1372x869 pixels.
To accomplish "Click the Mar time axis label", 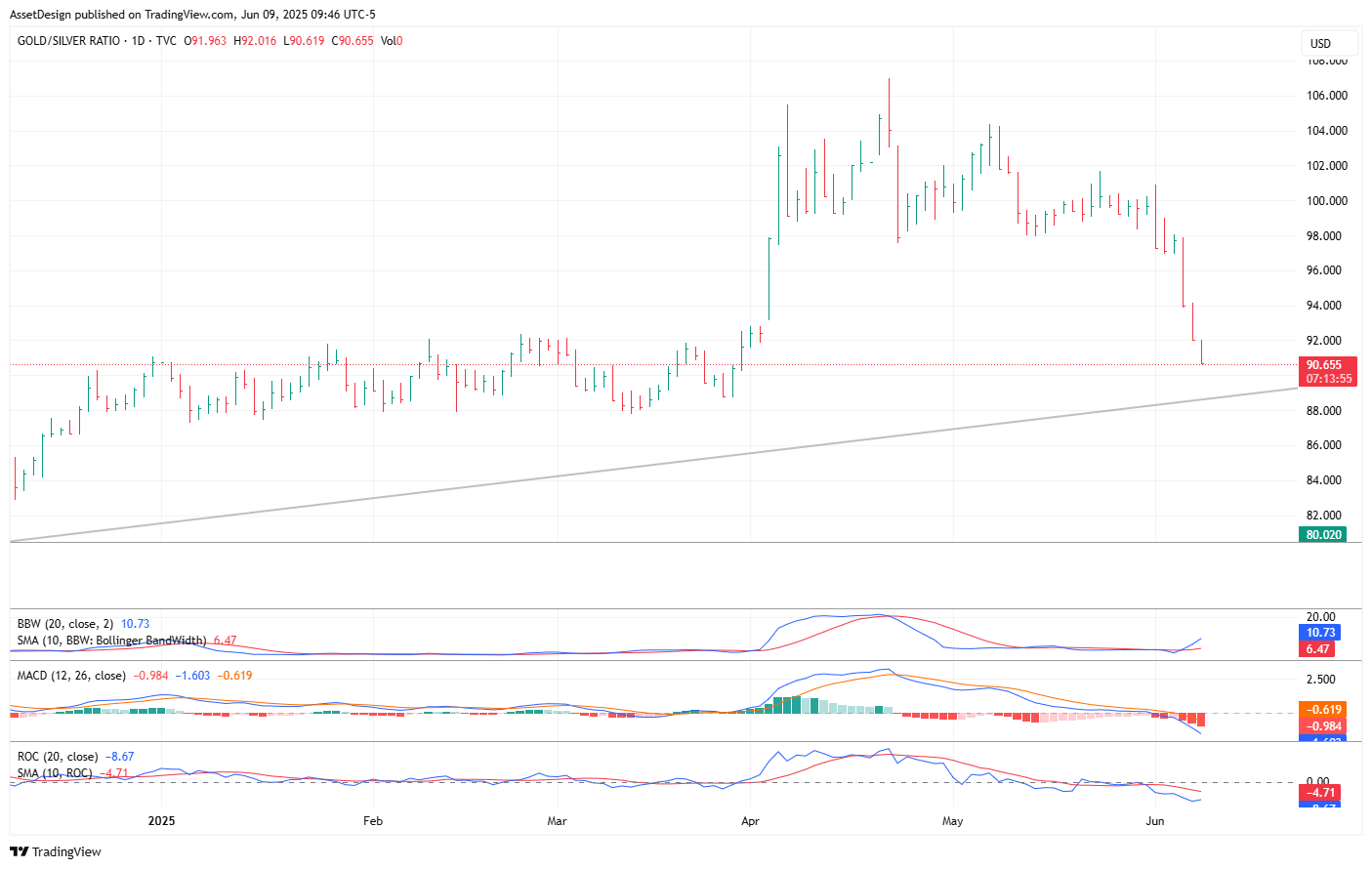I will (557, 821).
